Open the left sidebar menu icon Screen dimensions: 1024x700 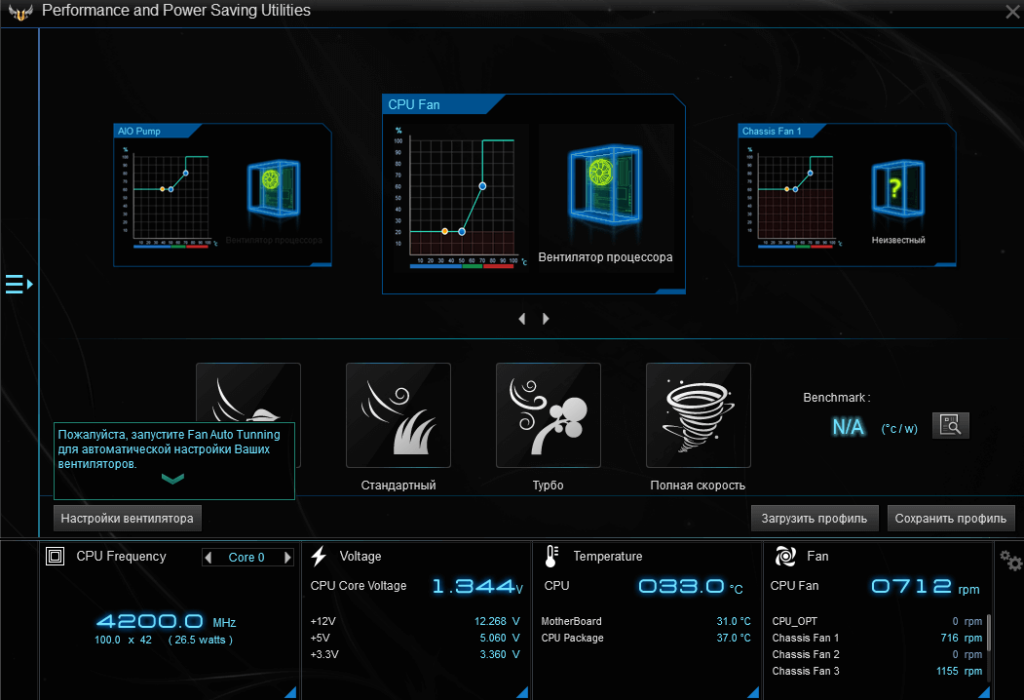[18, 285]
